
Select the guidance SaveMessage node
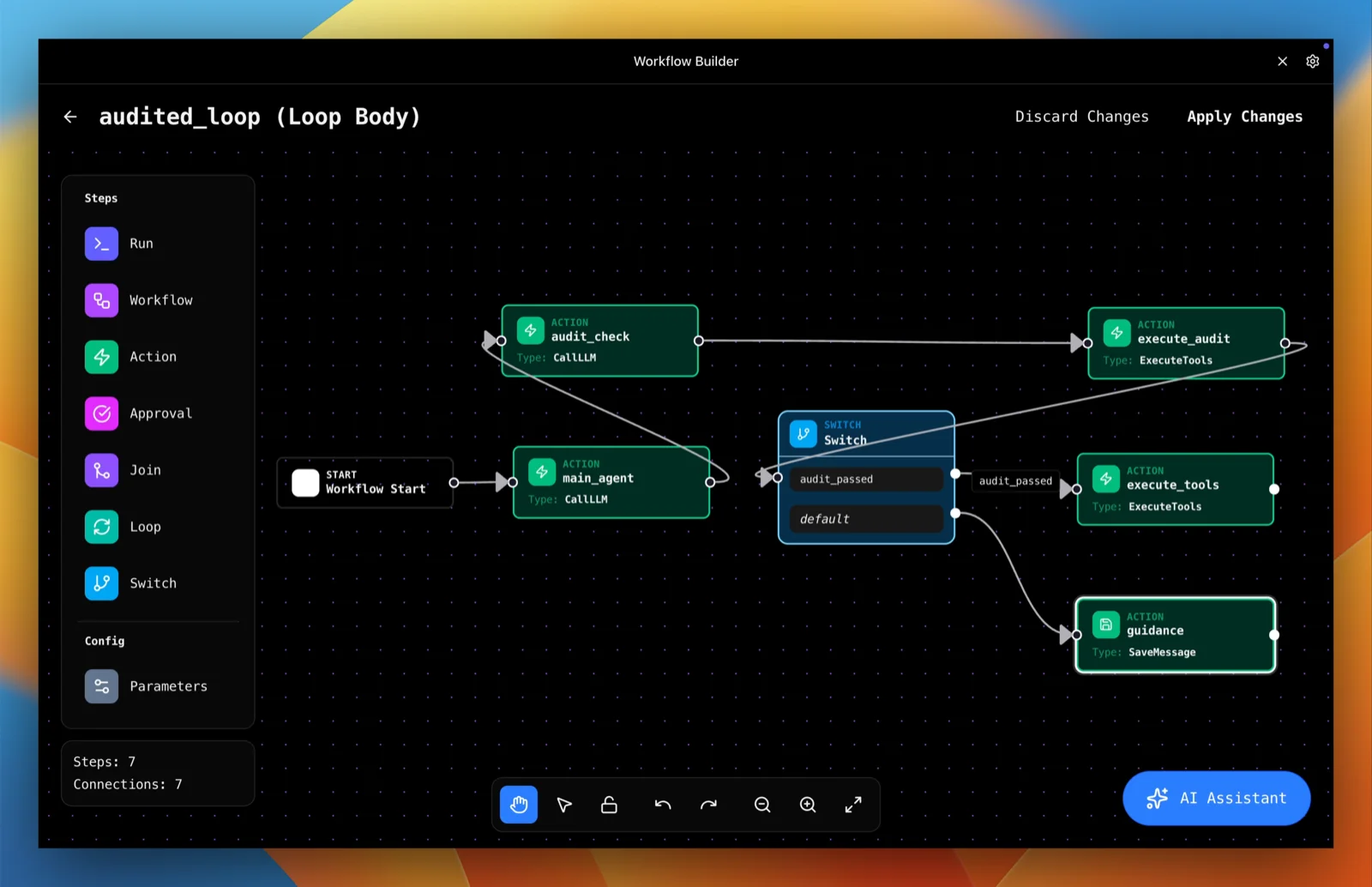click(1176, 635)
